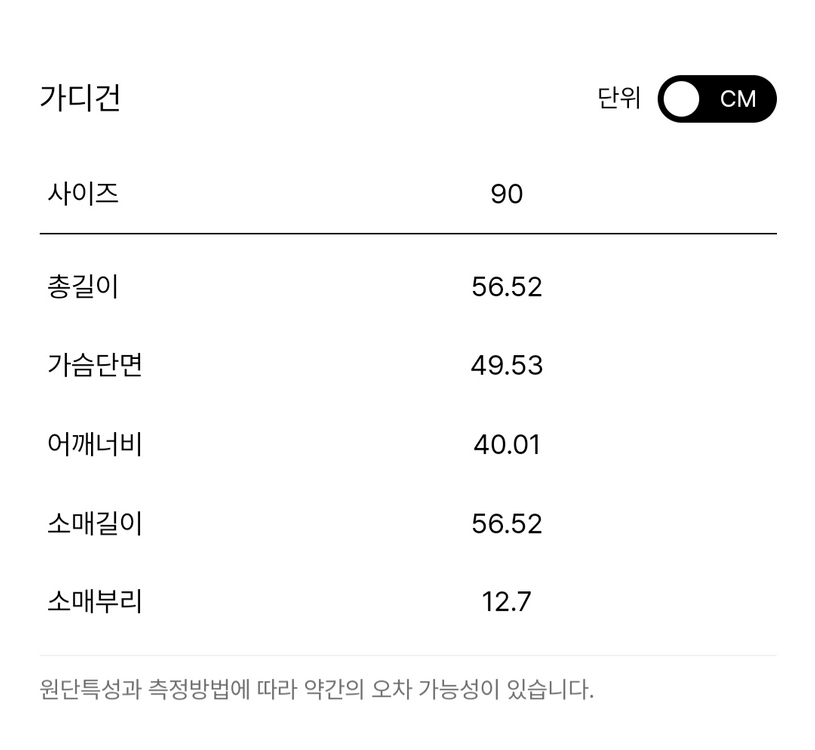Click the 단위 unit label
The image size is (815, 750).
tap(620, 99)
